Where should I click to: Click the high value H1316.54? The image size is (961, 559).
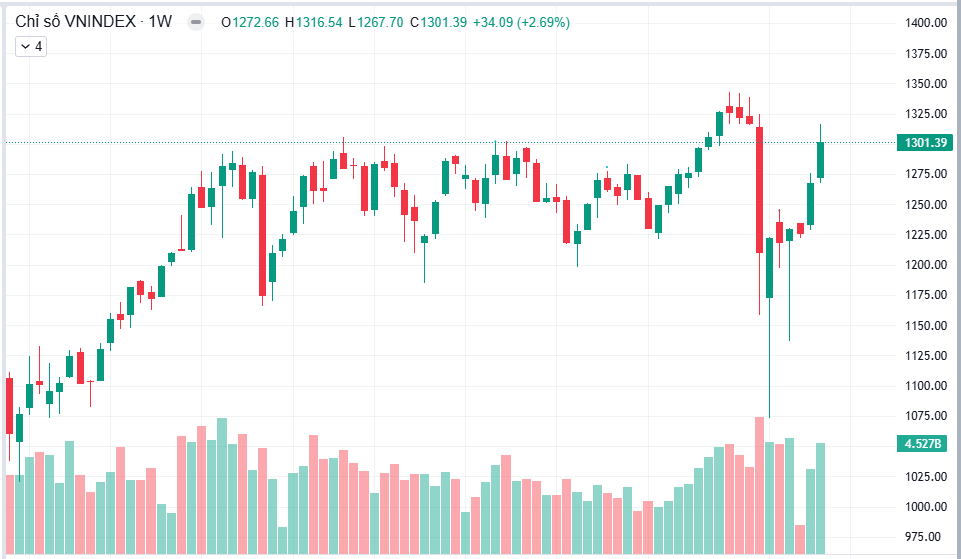313,23
